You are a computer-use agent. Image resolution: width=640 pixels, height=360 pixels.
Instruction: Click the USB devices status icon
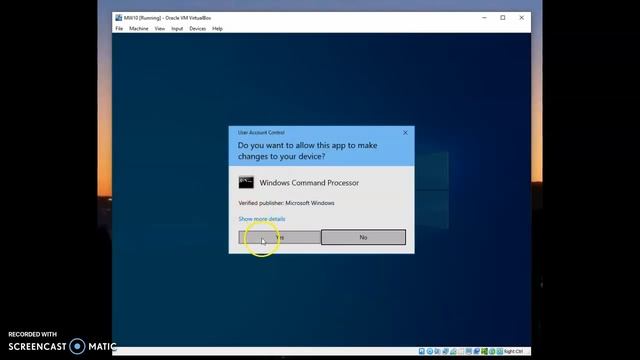(453, 351)
